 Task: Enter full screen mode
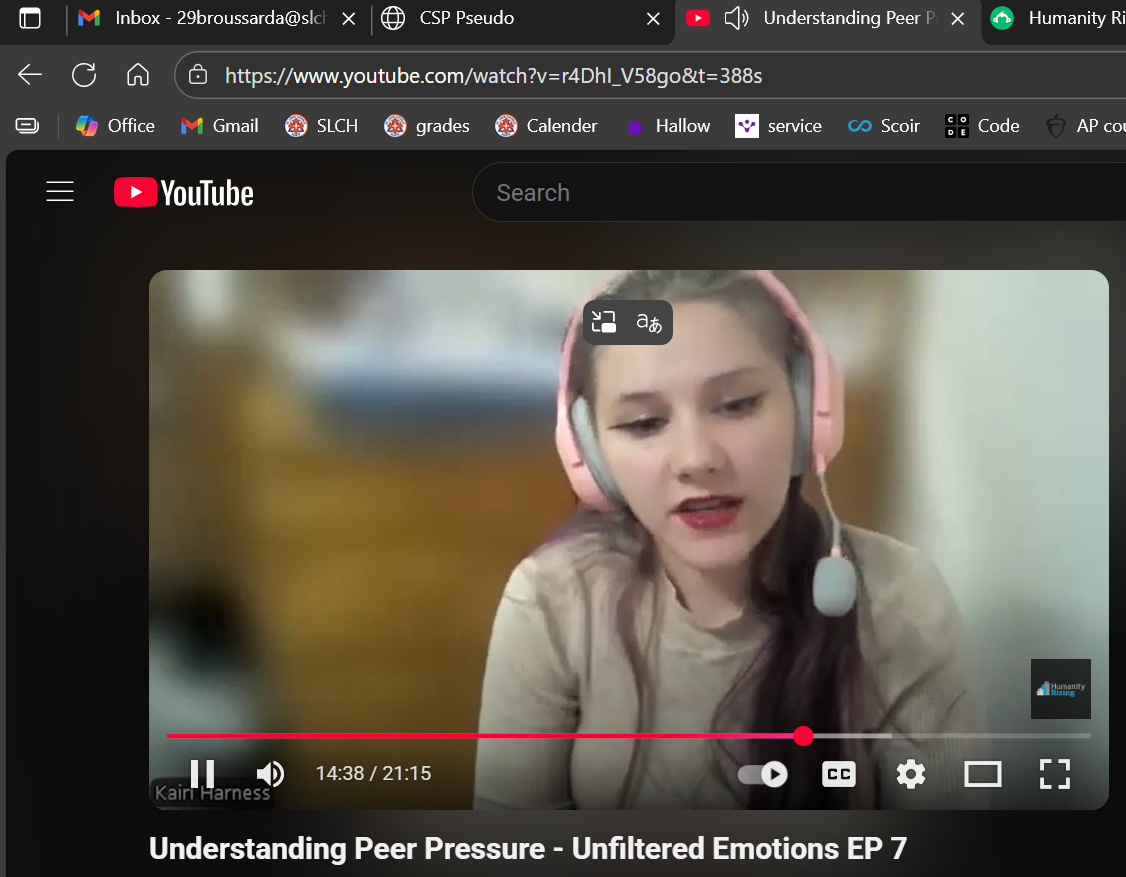[x=1055, y=774]
